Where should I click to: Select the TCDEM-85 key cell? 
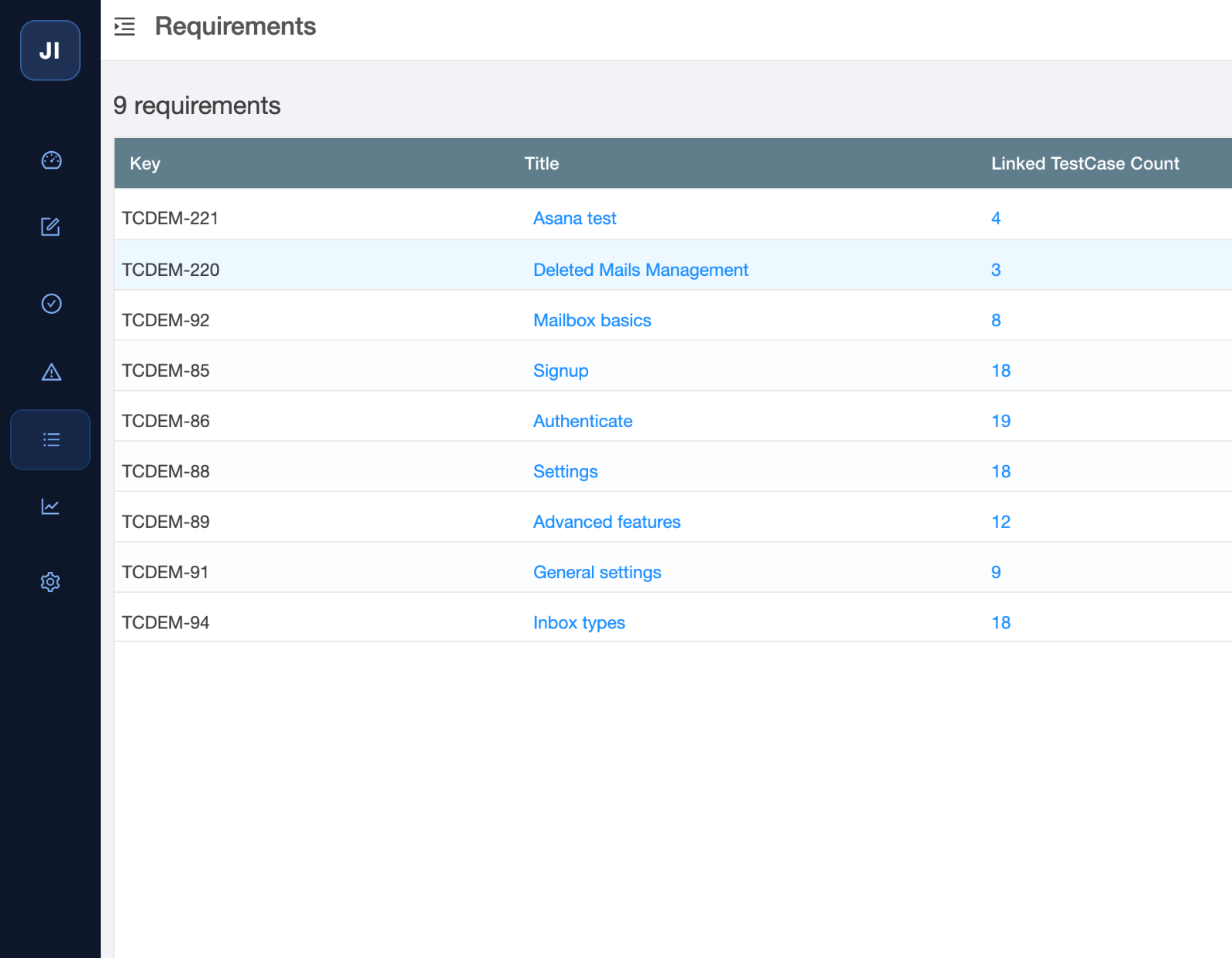coord(165,370)
